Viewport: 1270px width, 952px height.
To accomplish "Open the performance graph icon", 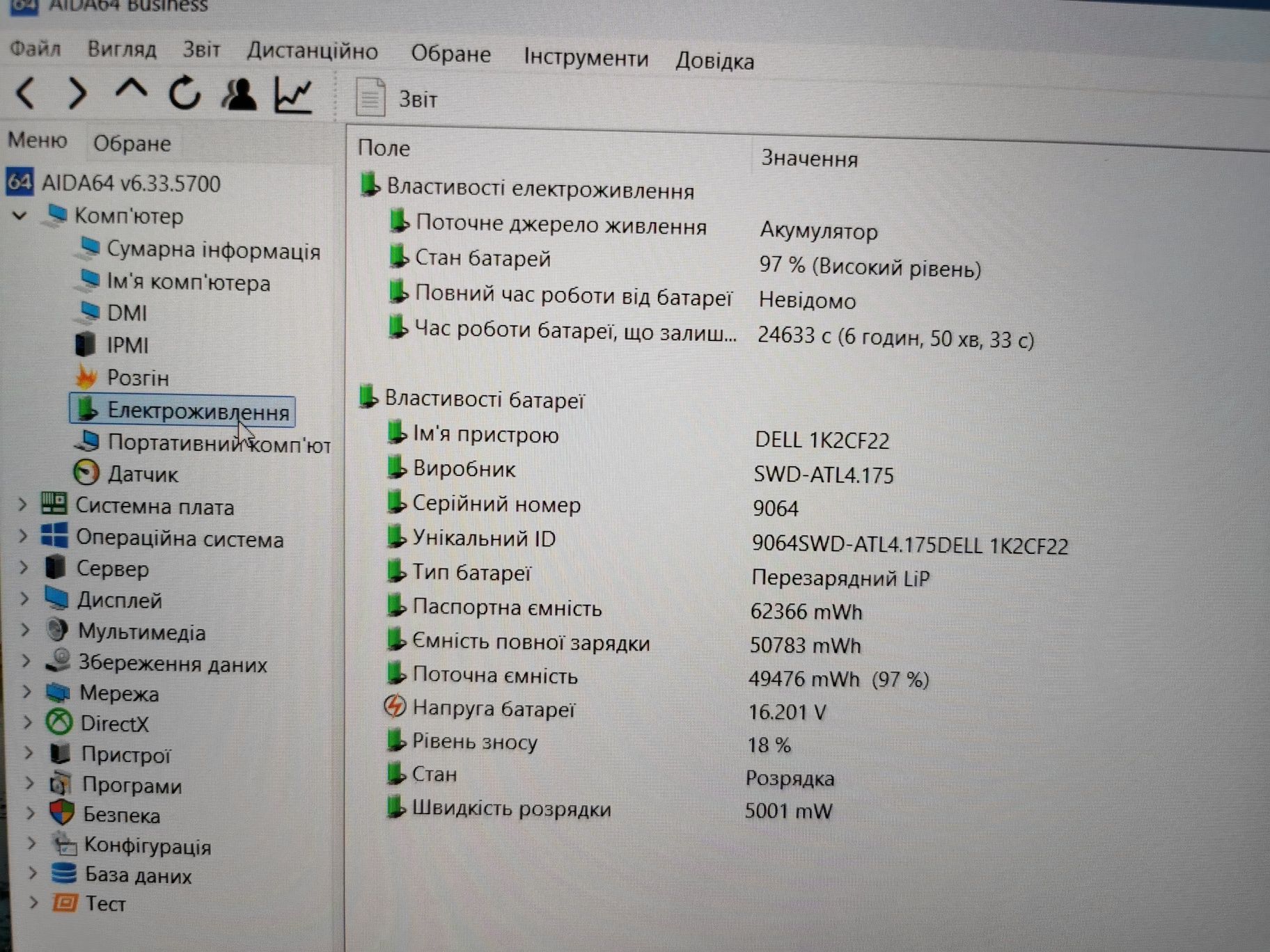I will click(x=293, y=95).
